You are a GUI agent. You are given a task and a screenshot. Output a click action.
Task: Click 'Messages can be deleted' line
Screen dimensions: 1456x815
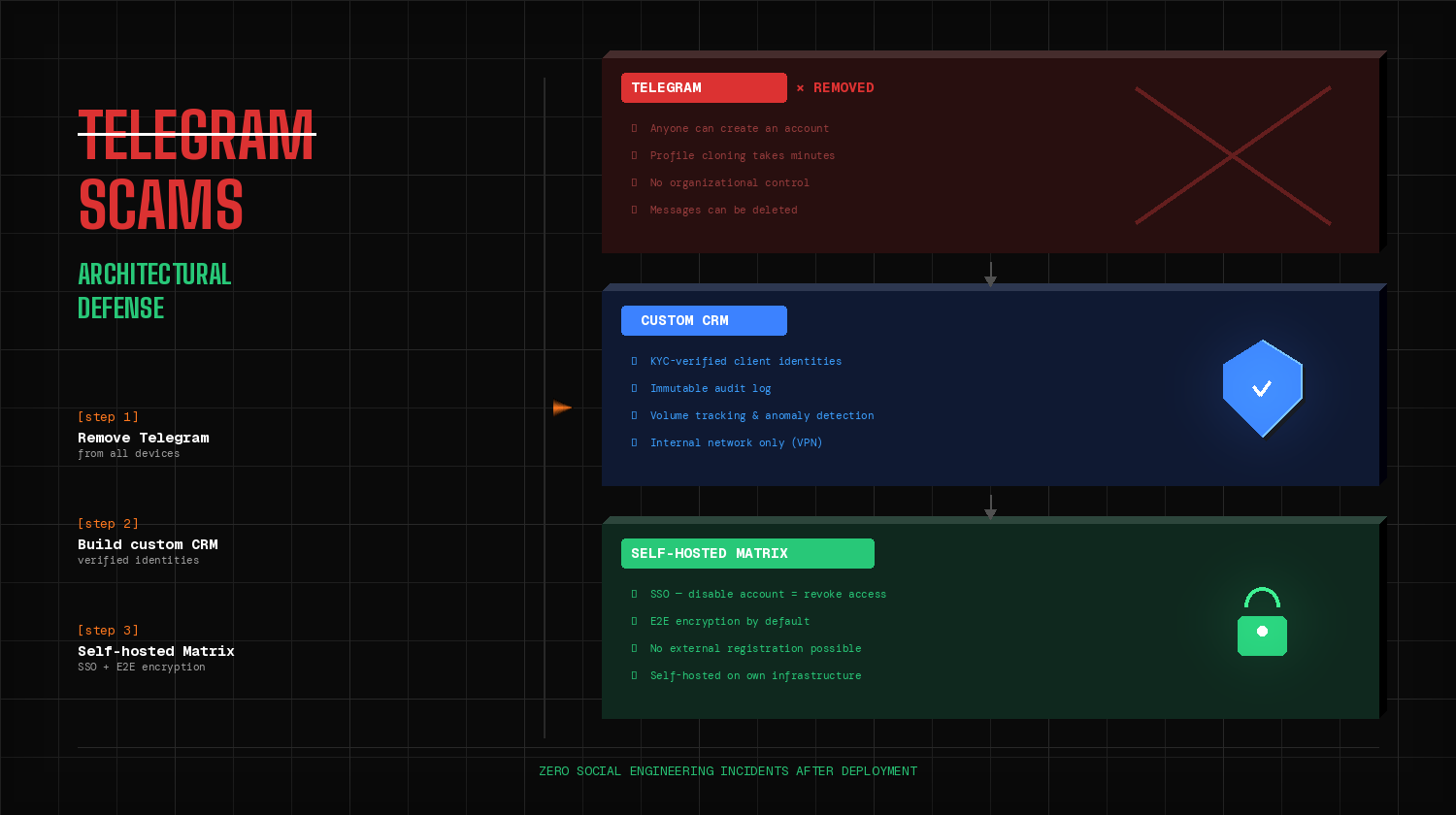[724, 210]
